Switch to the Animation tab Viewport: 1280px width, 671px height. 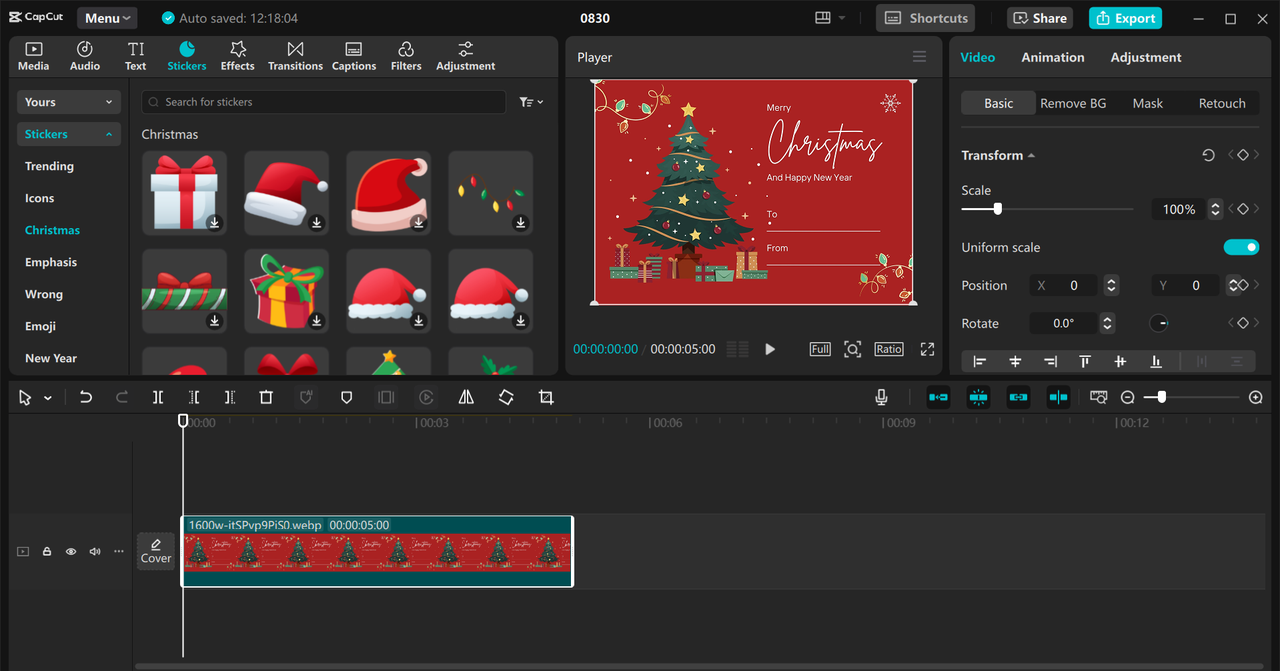pyautogui.click(x=1052, y=57)
